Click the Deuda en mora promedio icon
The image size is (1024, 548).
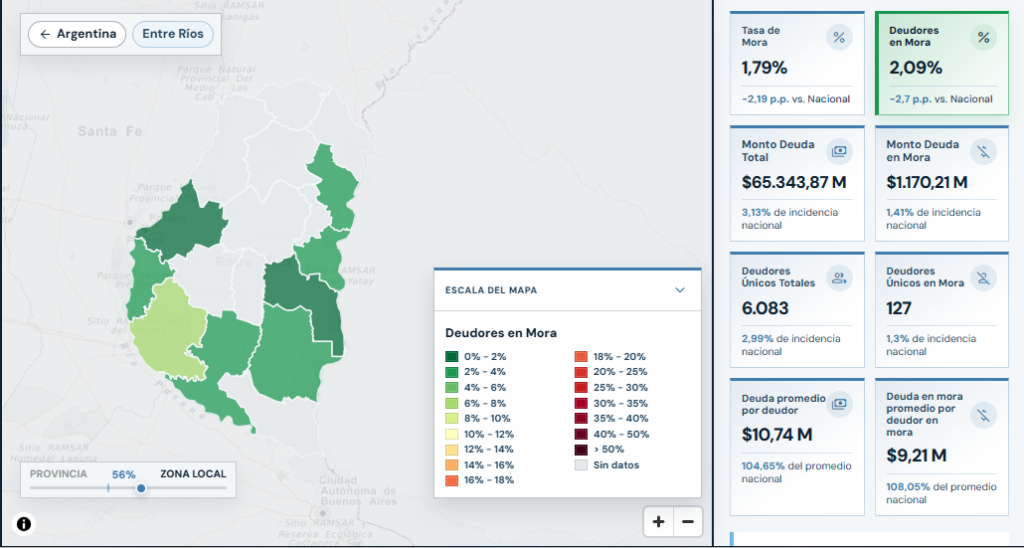984,415
